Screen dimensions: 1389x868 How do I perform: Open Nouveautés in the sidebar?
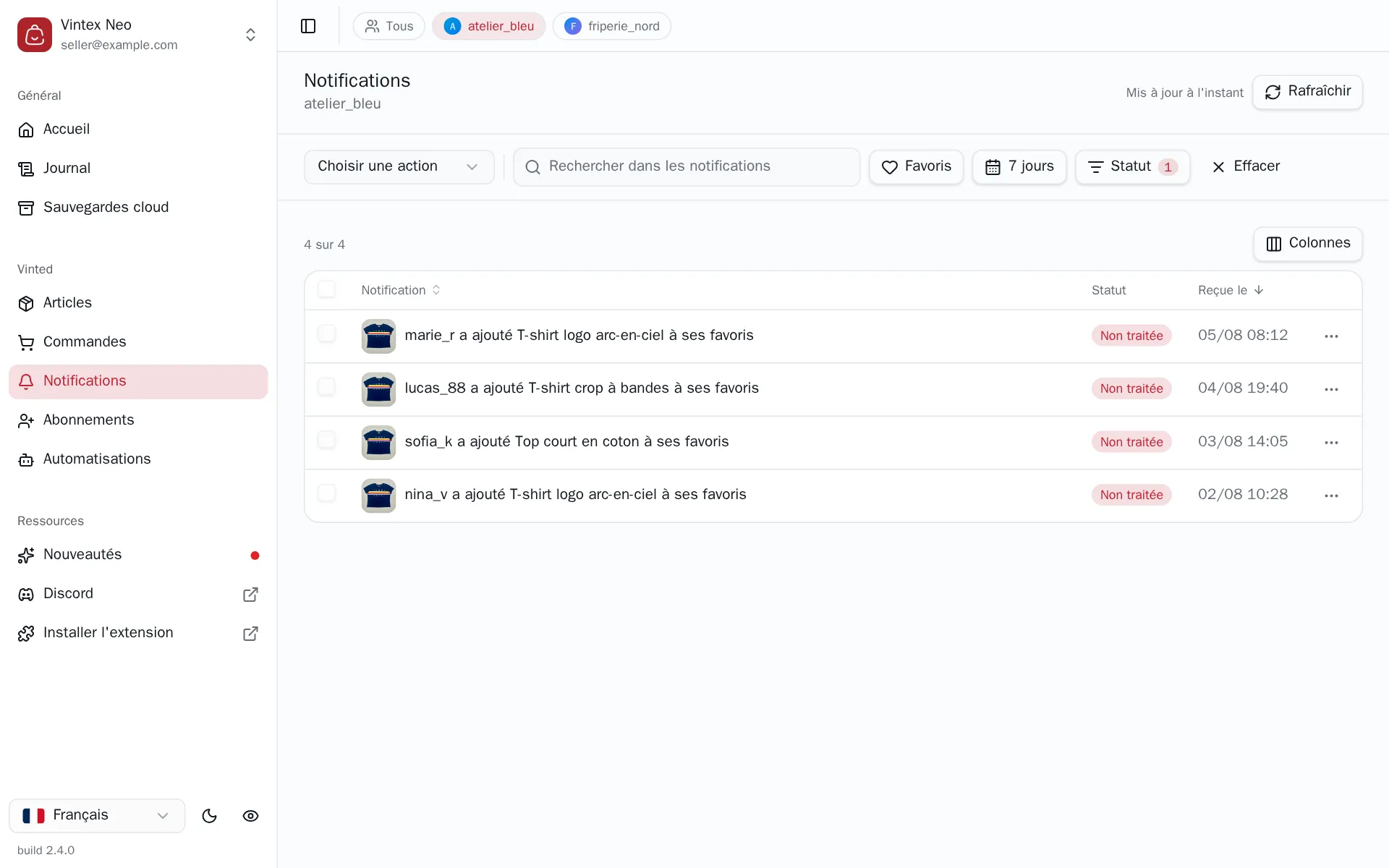pos(138,554)
